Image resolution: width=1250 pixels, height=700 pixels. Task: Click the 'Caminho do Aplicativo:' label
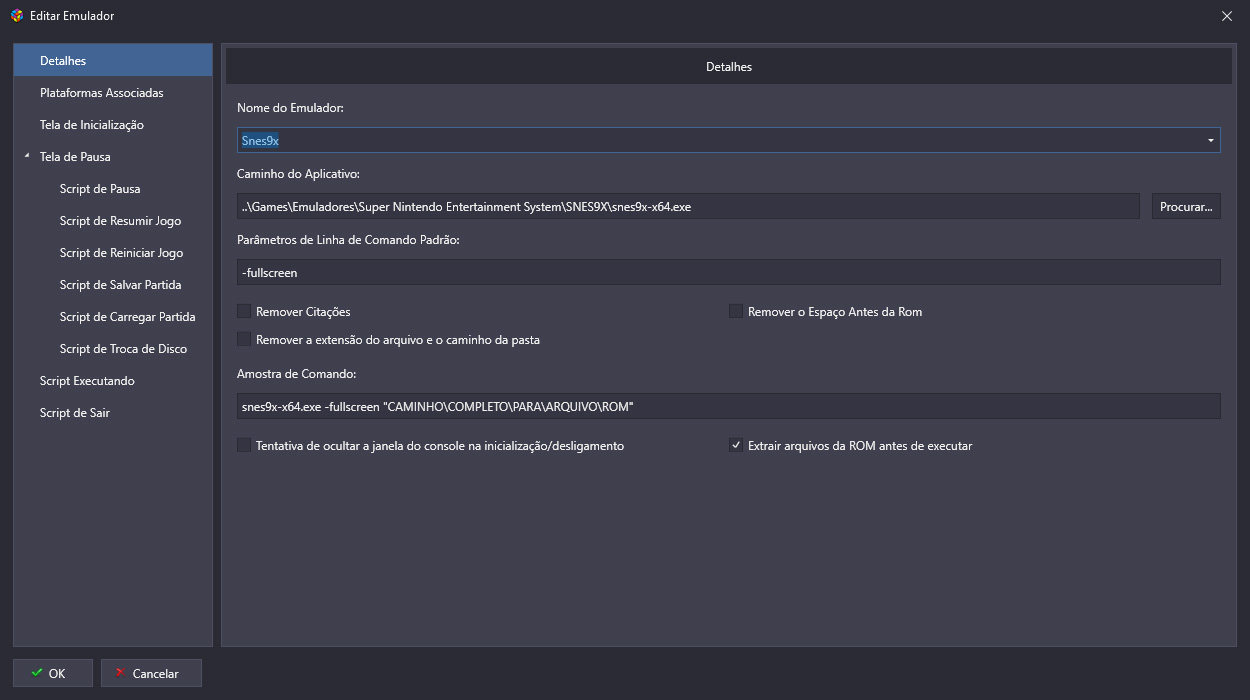coord(298,174)
